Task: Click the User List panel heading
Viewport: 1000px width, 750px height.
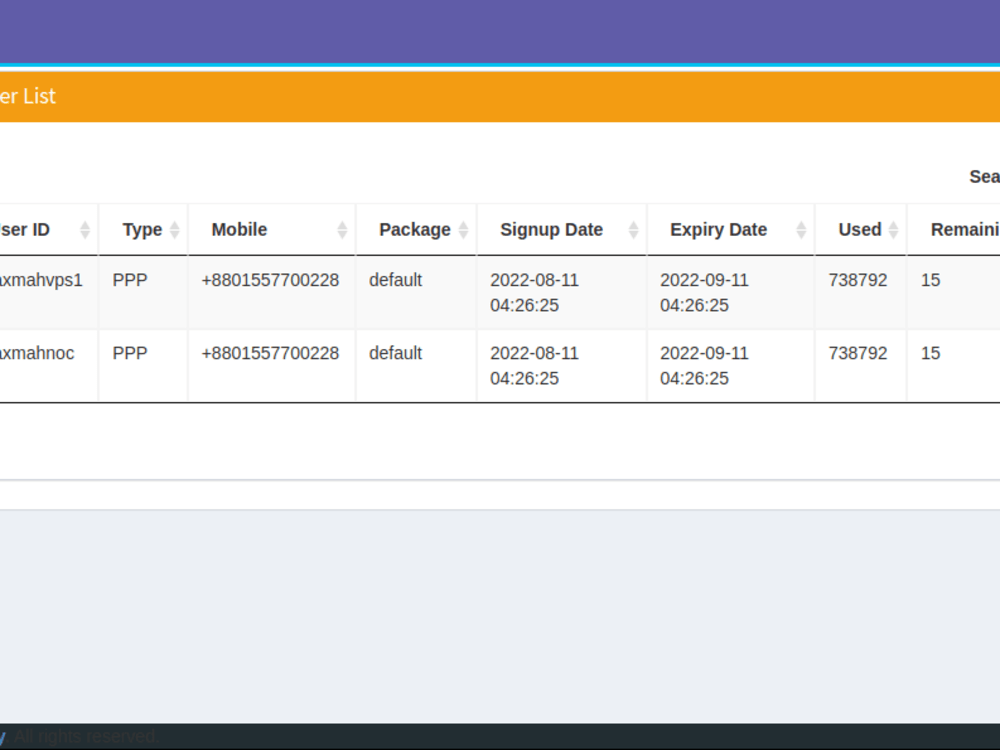Action: 30,96
